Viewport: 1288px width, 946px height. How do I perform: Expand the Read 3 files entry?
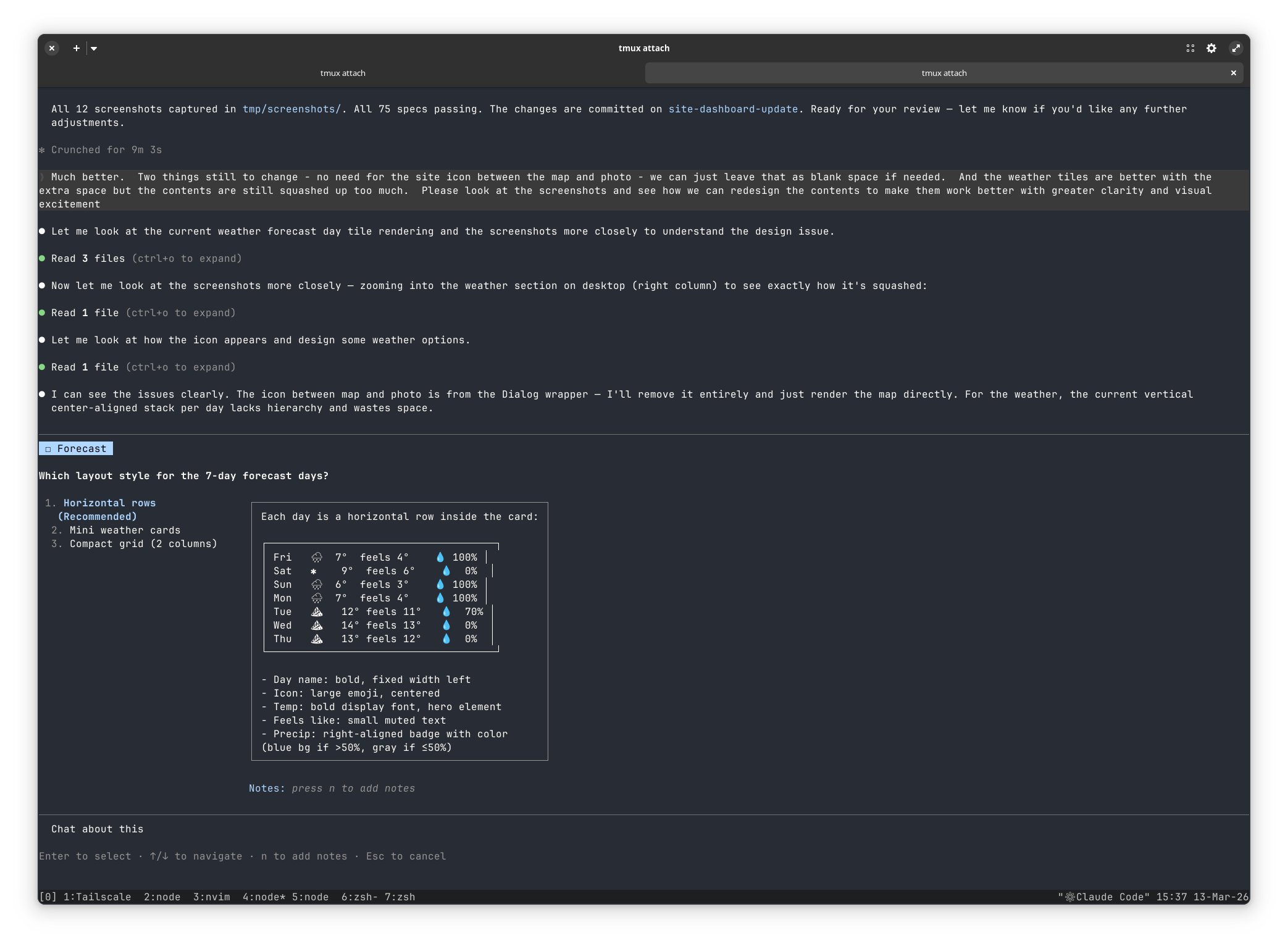(88, 259)
